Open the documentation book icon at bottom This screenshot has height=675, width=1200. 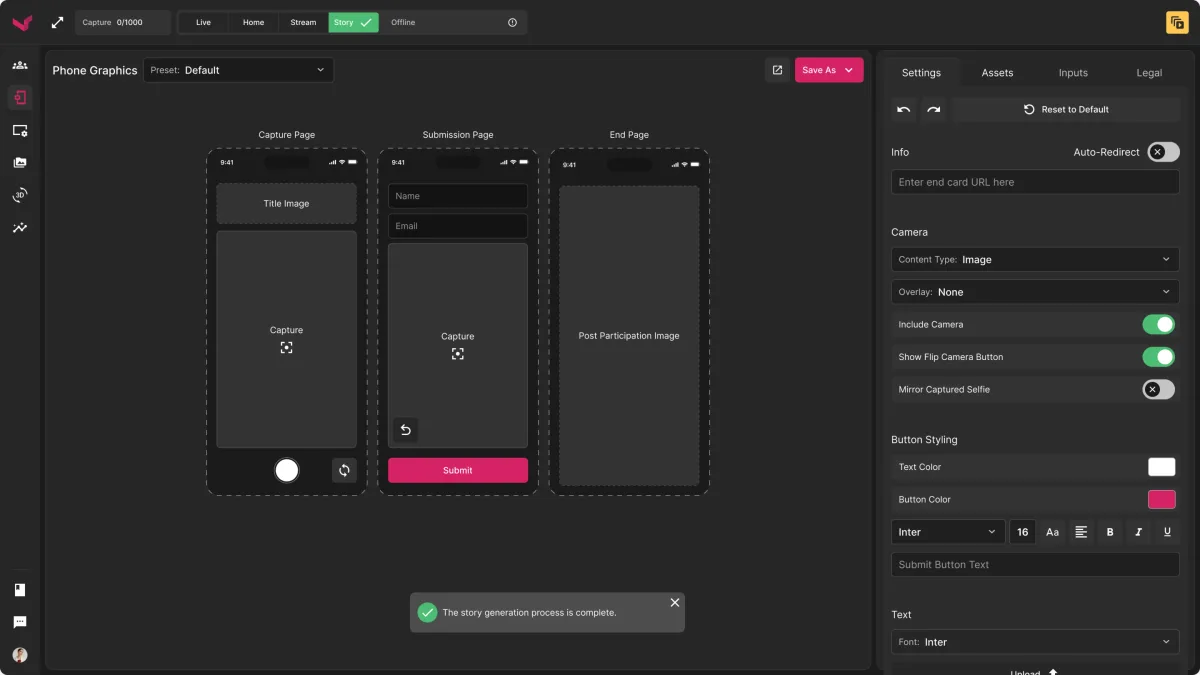(x=20, y=590)
